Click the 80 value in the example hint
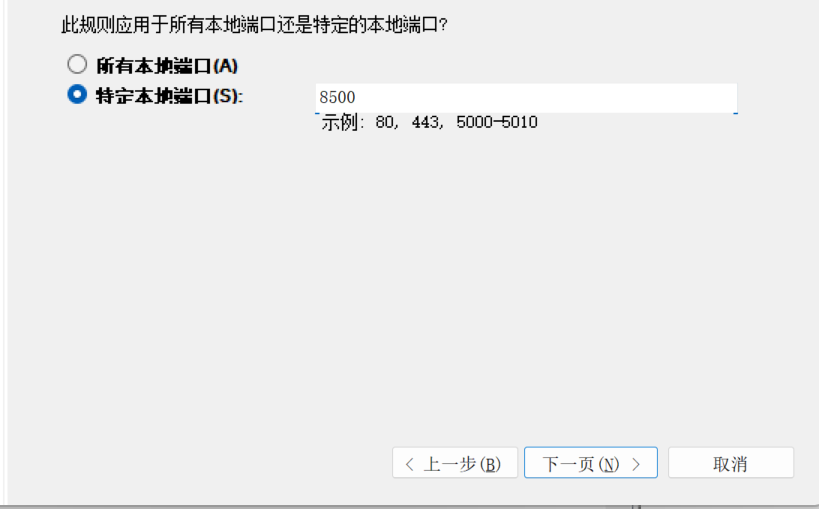 click(x=384, y=122)
